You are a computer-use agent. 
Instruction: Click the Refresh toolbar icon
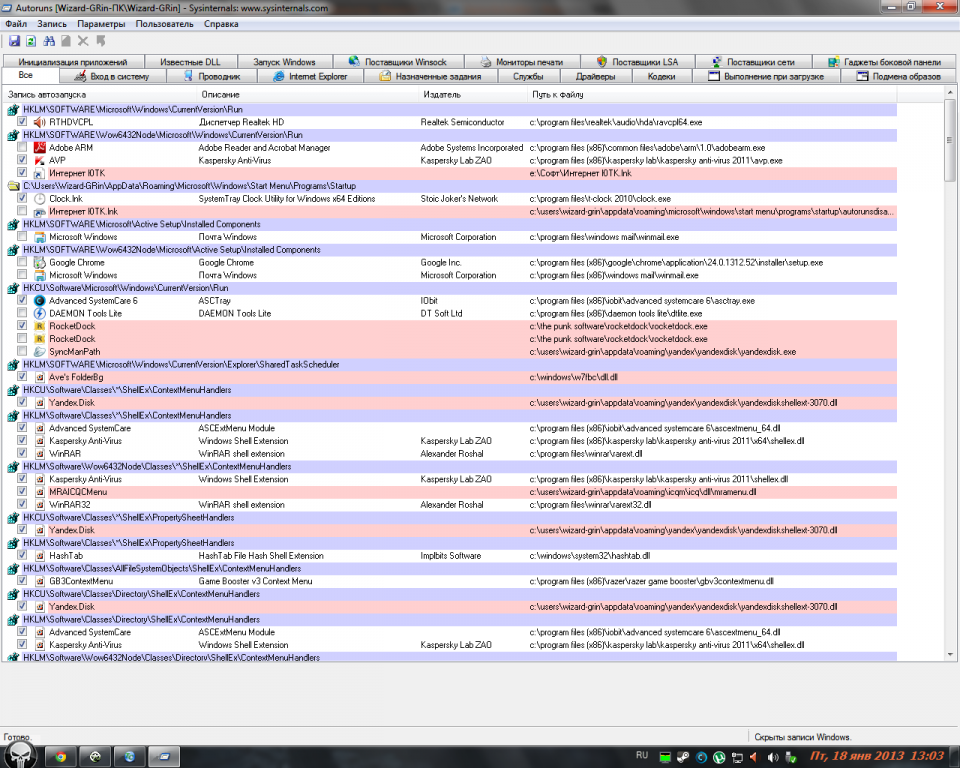point(31,41)
